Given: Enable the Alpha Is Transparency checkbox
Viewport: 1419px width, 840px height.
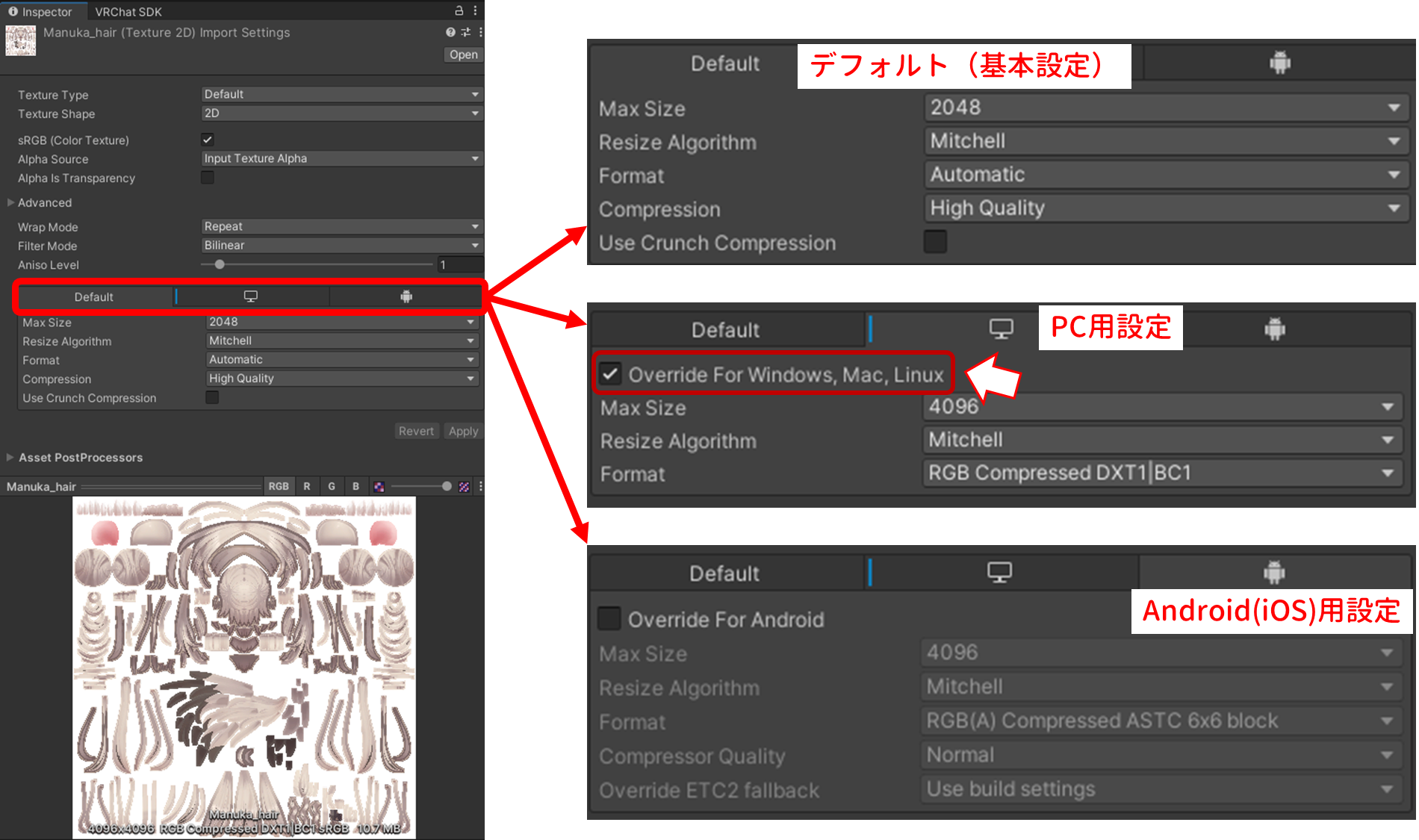Looking at the screenshot, I should pos(208,178).
